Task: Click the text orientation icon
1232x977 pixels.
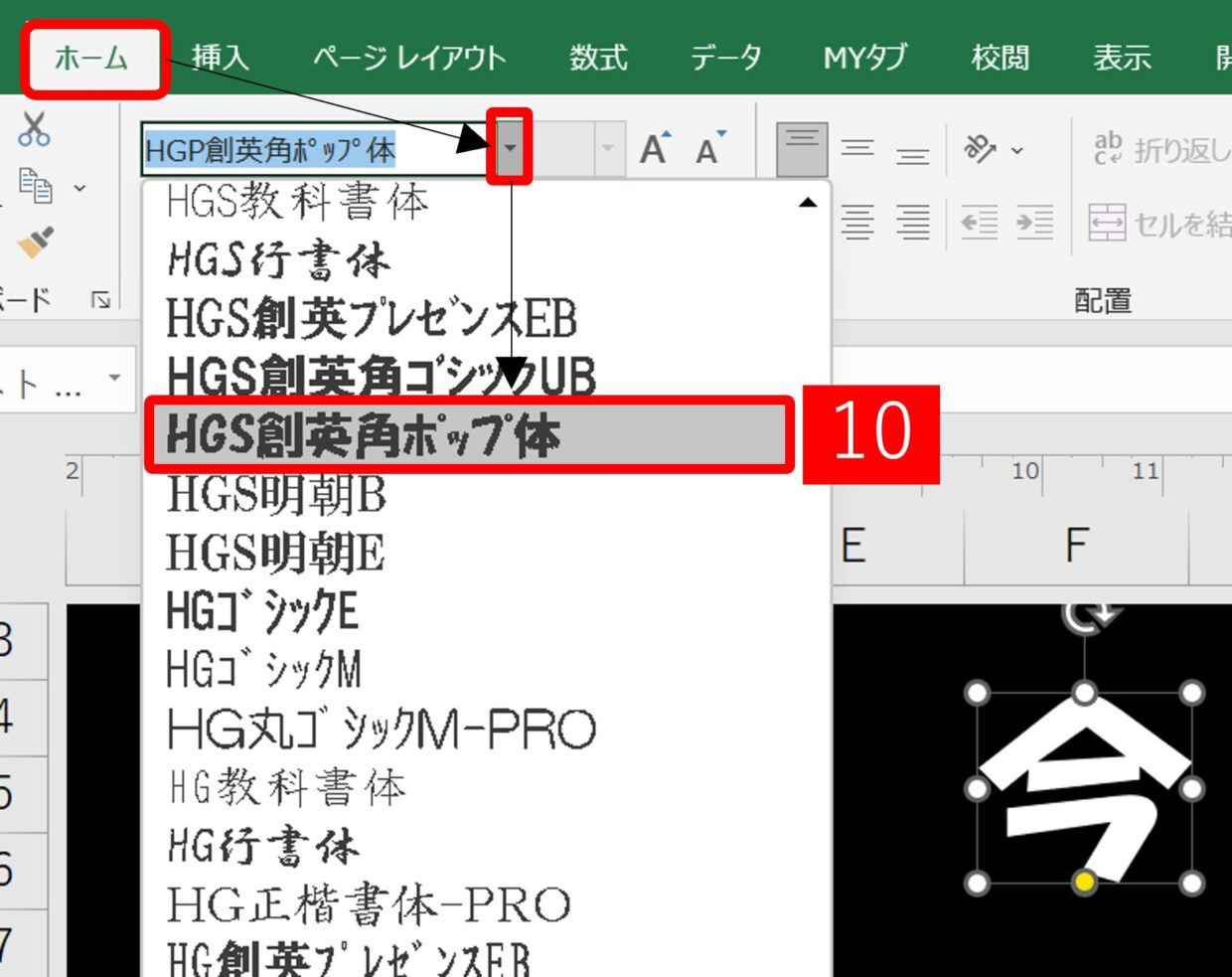Action: tap(980, 149)
